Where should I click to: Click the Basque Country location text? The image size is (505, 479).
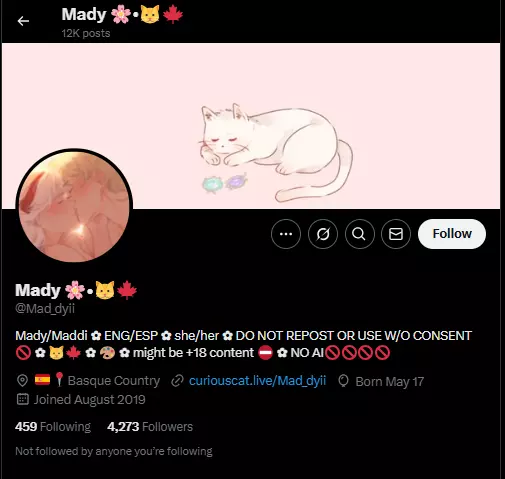tap(114, 381)
